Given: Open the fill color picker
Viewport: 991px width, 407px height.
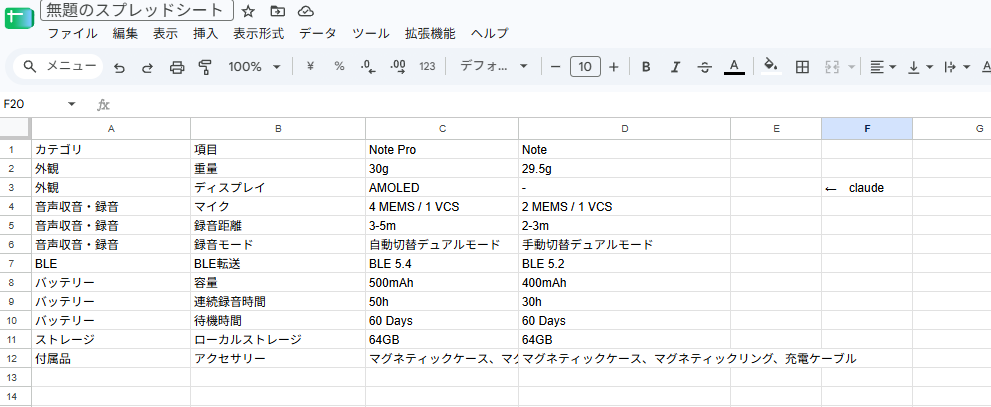Looking at the screenshot, I should (770, 66).
